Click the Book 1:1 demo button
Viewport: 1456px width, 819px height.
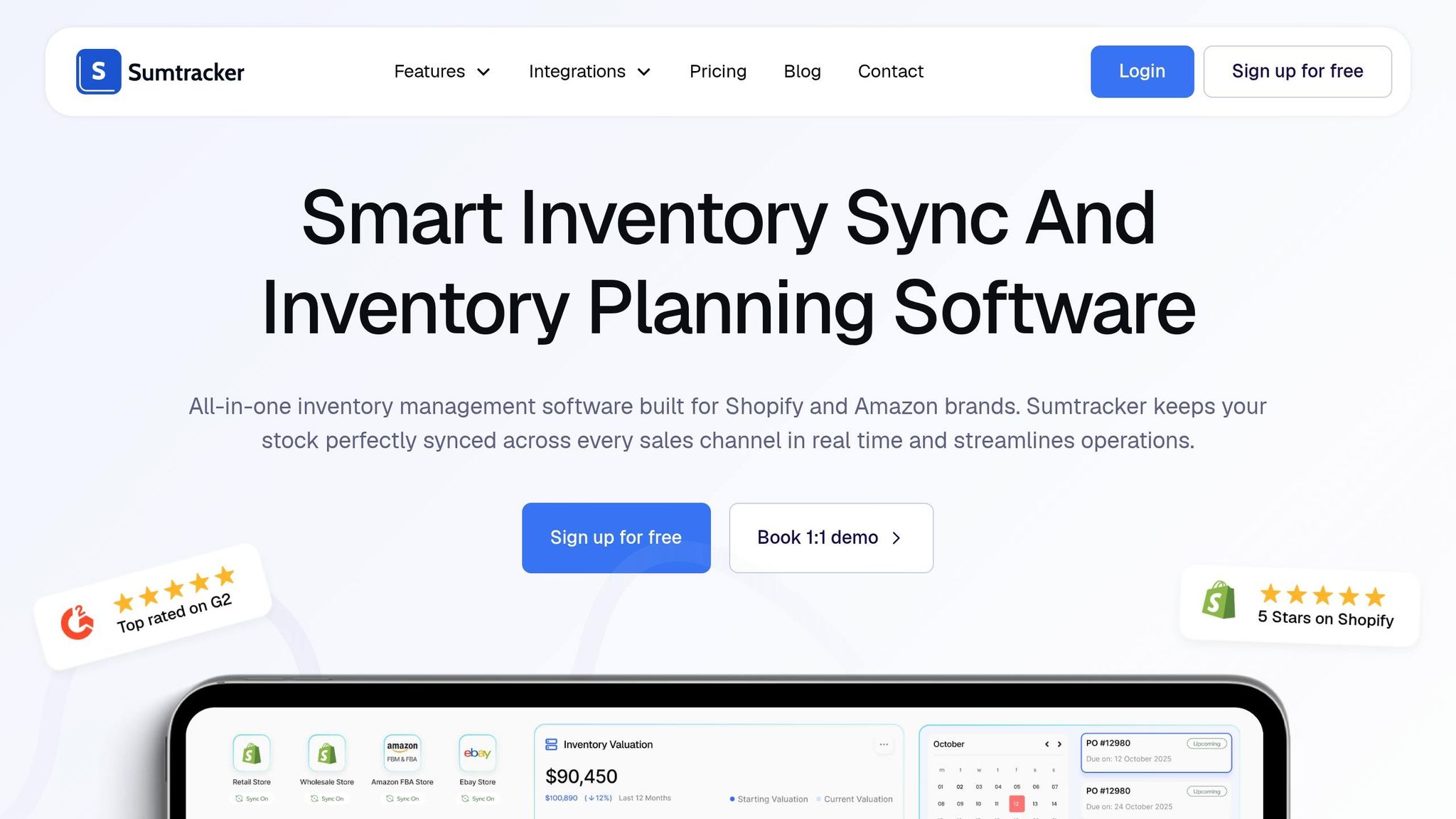click(830, 537)
